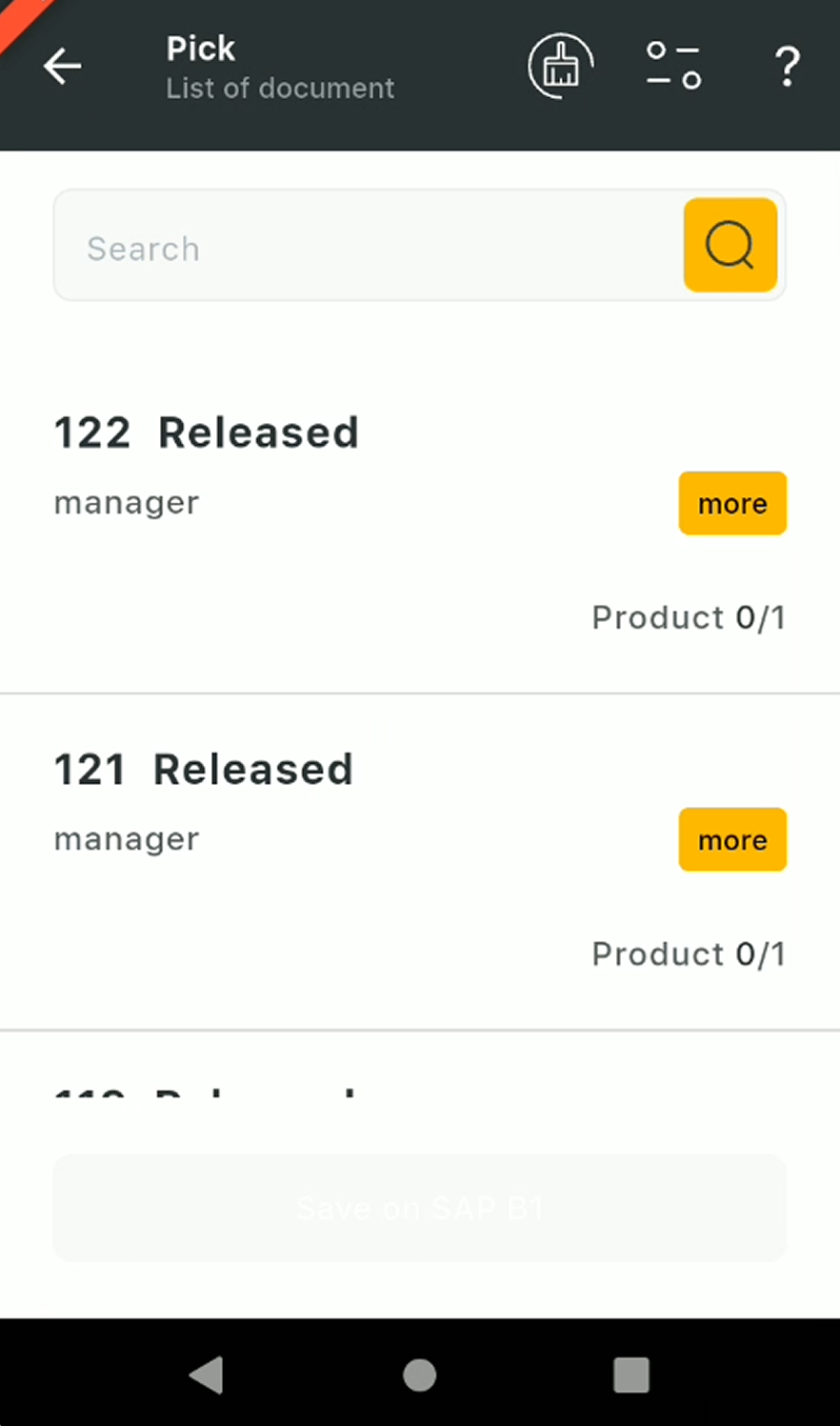This screenshot has height=1426, width=840.
Task: Tap the manager label under document 121
Action: 127,839
